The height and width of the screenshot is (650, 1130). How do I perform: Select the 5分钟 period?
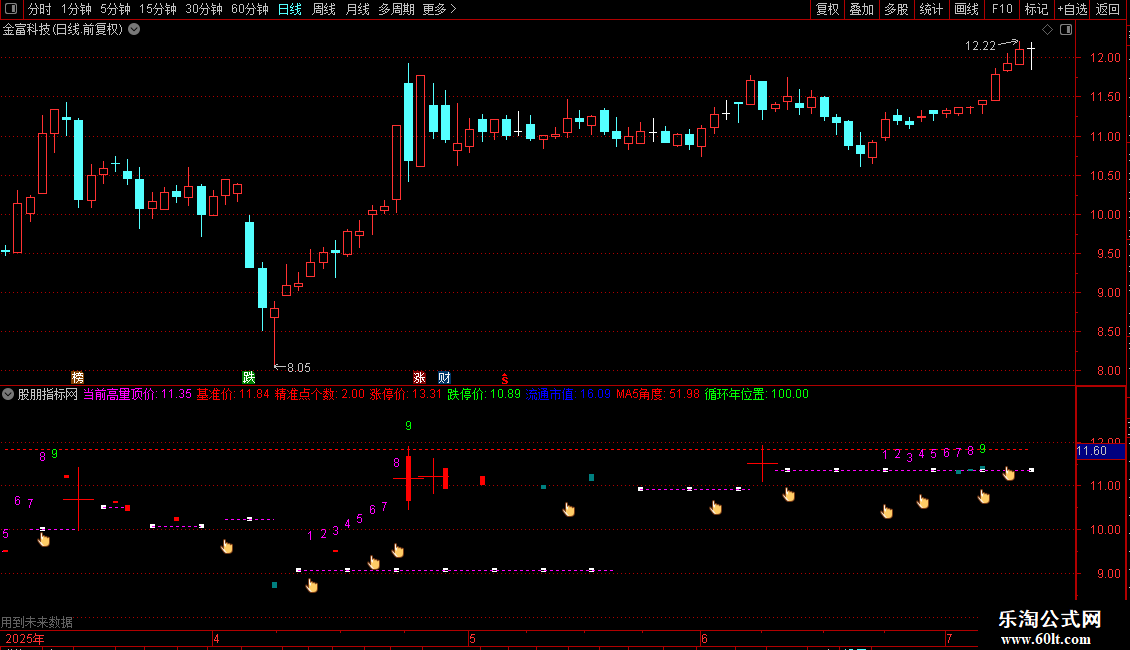(115, 9)
